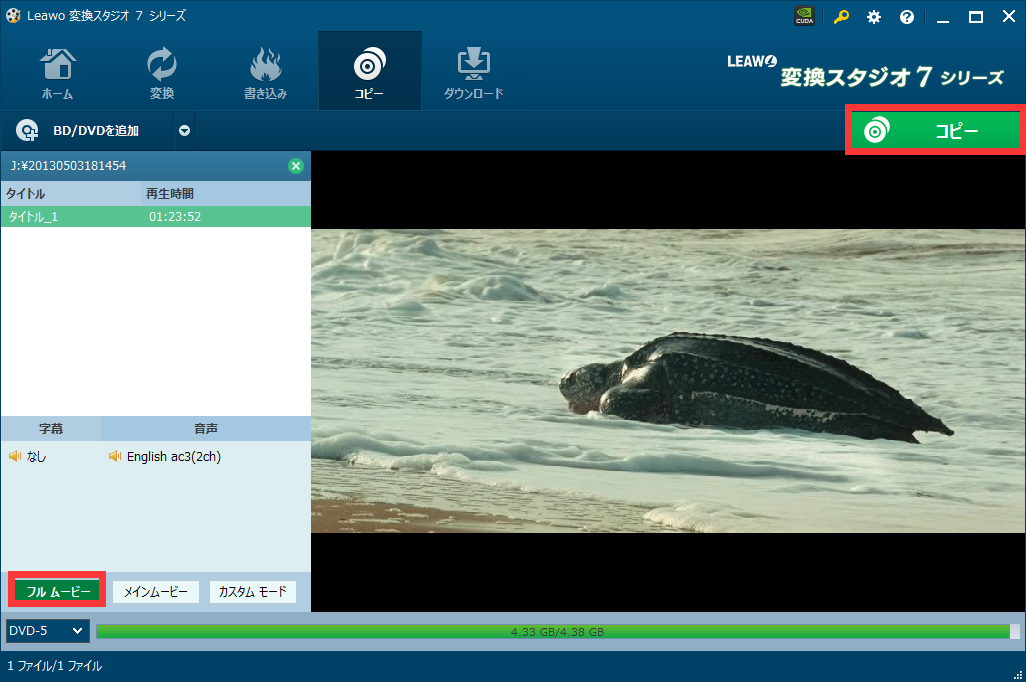The image size is (1026, 682).
Task: Click the 4.33 GB/4.38 GB capacity bar
Action: coord(557,632)
